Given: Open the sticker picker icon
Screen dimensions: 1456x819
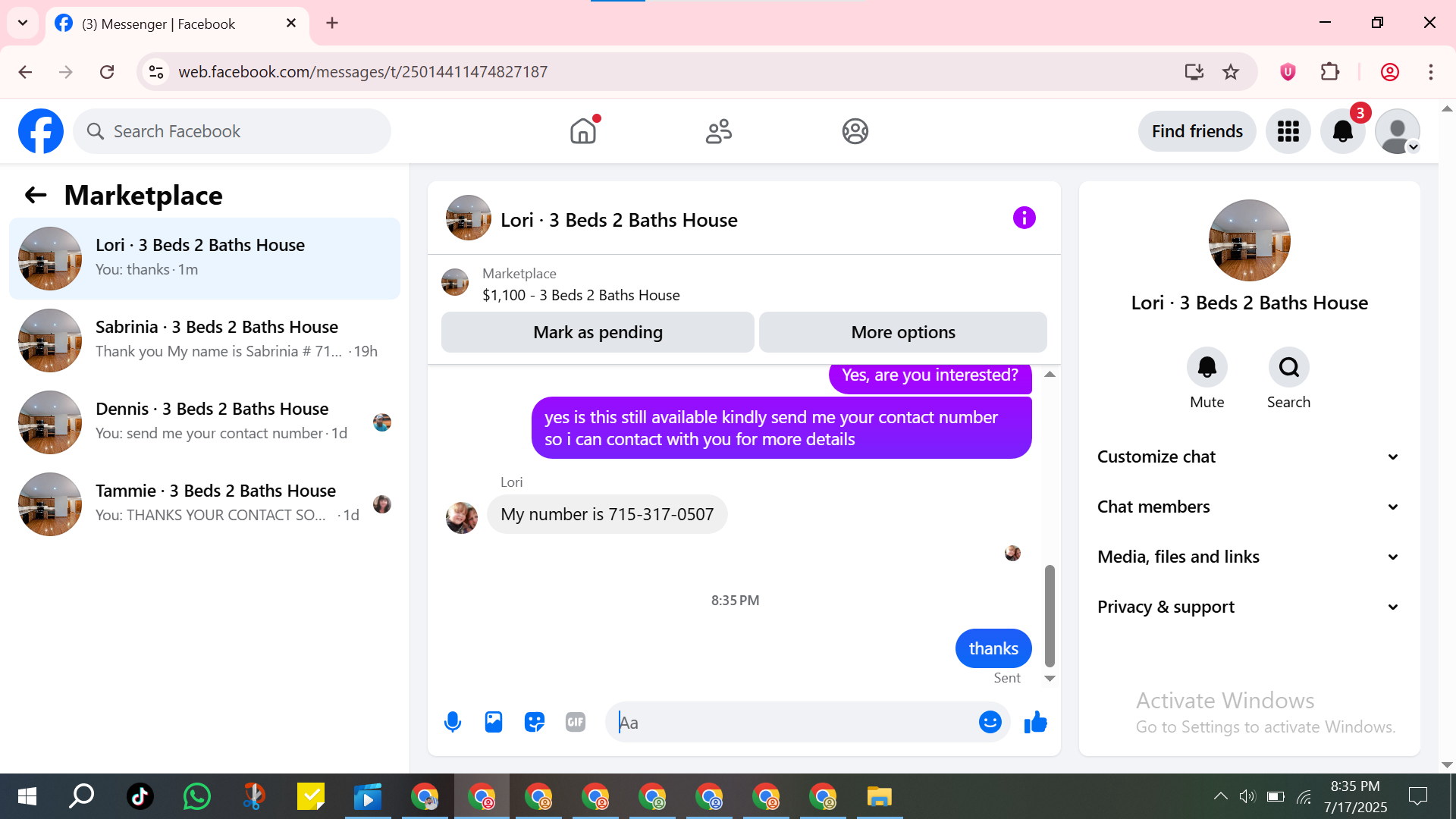Looking at the screenshot, I should (x=535, y=722).
